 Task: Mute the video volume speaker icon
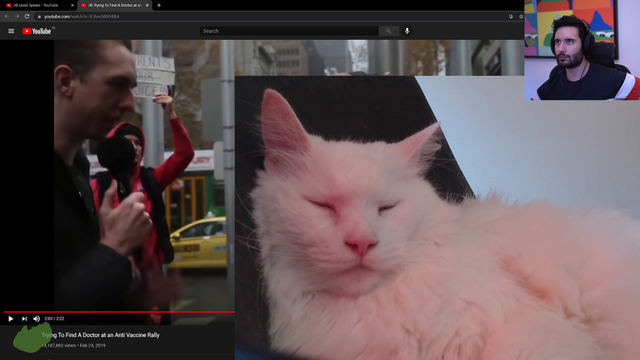36,319
